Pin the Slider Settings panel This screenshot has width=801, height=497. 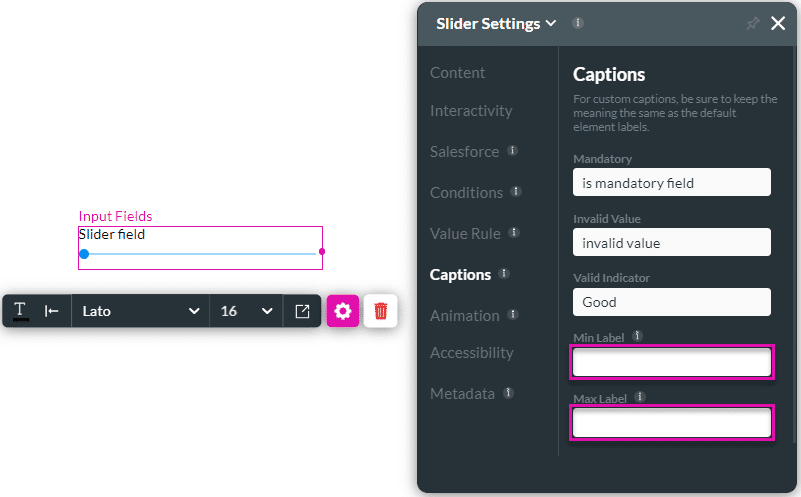point(752,23)
